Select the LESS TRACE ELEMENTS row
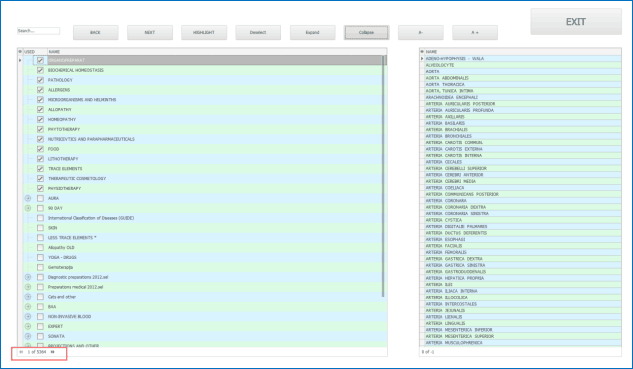Screen dimensions: 633x369 click(x=205, y=238)
